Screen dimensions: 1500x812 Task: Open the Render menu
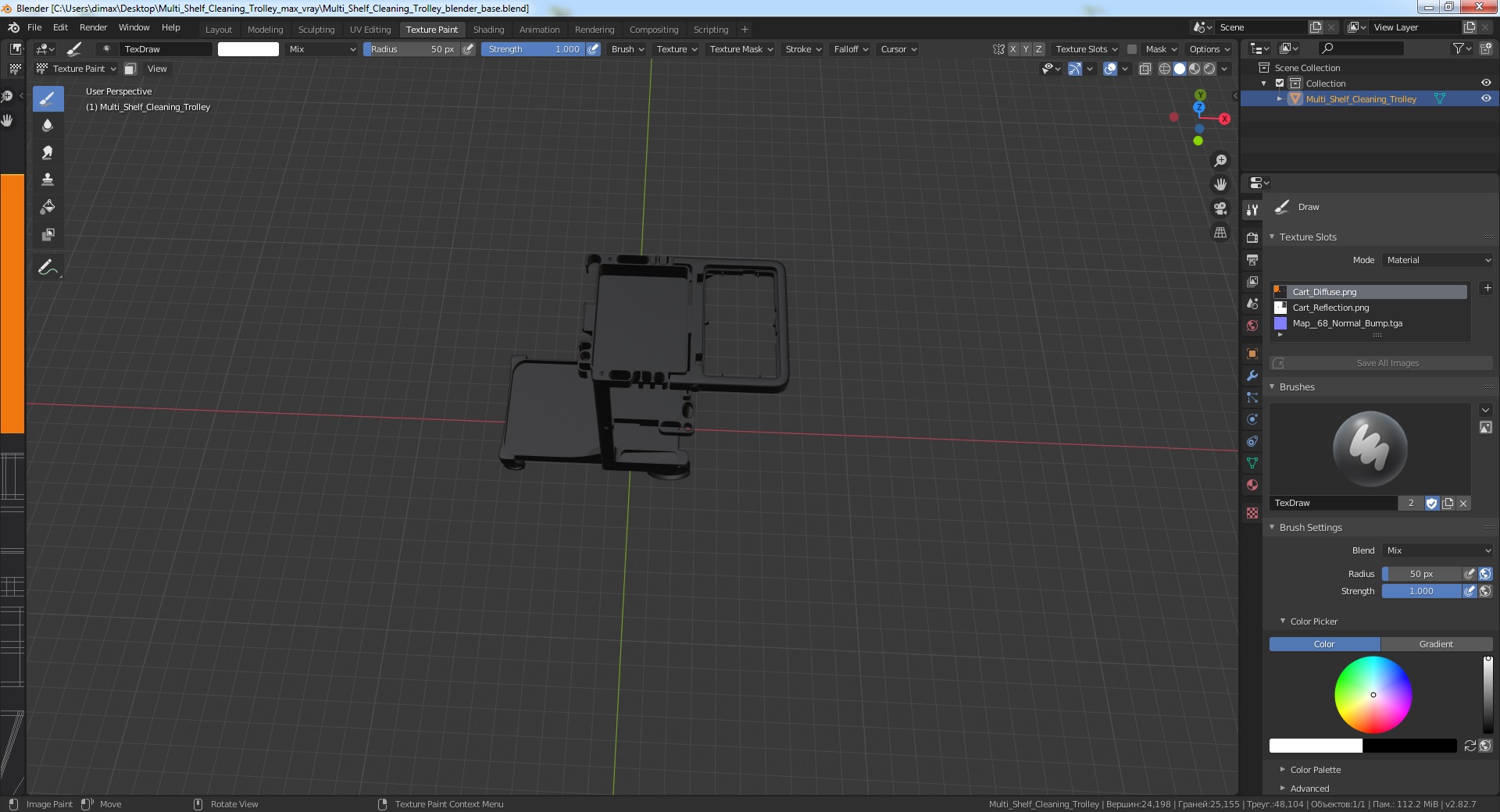pyautogui.click(x=93, y=27)
